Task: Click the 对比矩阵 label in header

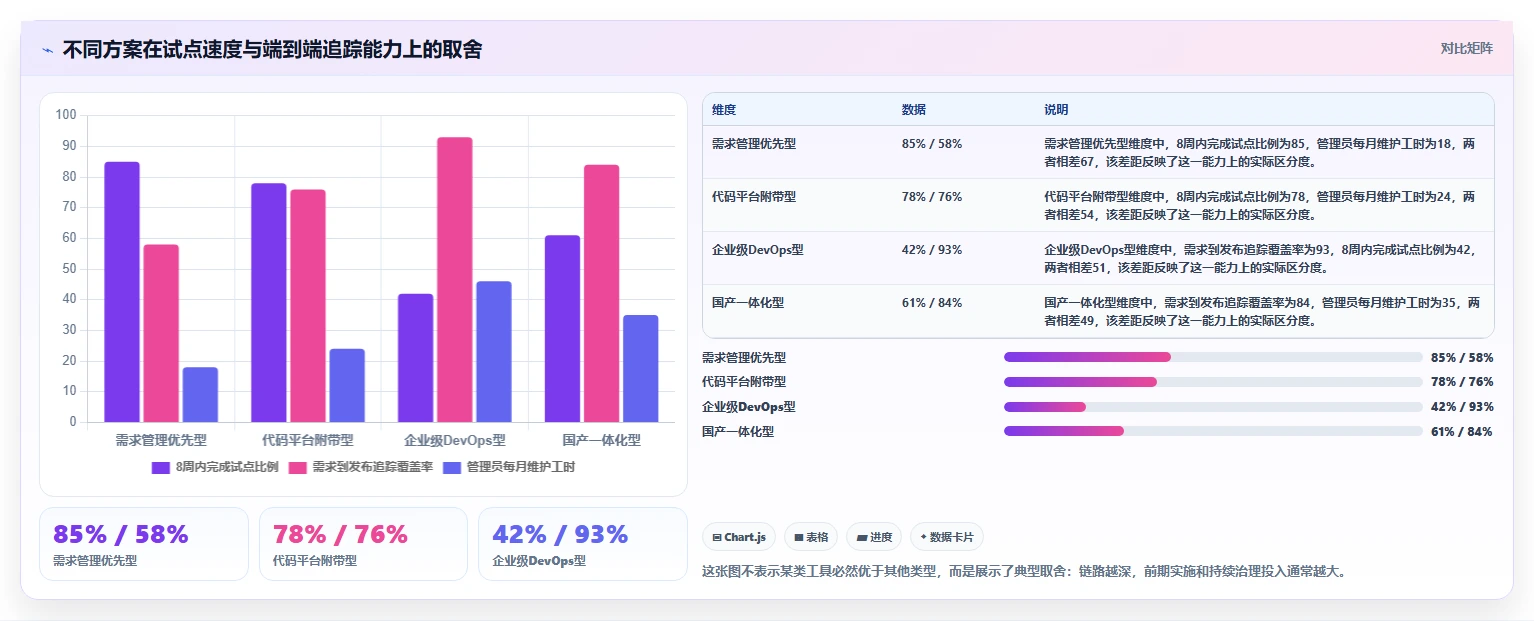Action: [1466, 49]
